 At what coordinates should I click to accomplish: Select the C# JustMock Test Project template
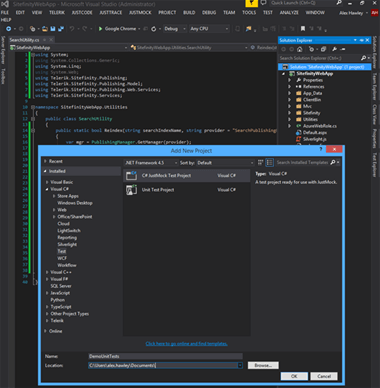187,176
